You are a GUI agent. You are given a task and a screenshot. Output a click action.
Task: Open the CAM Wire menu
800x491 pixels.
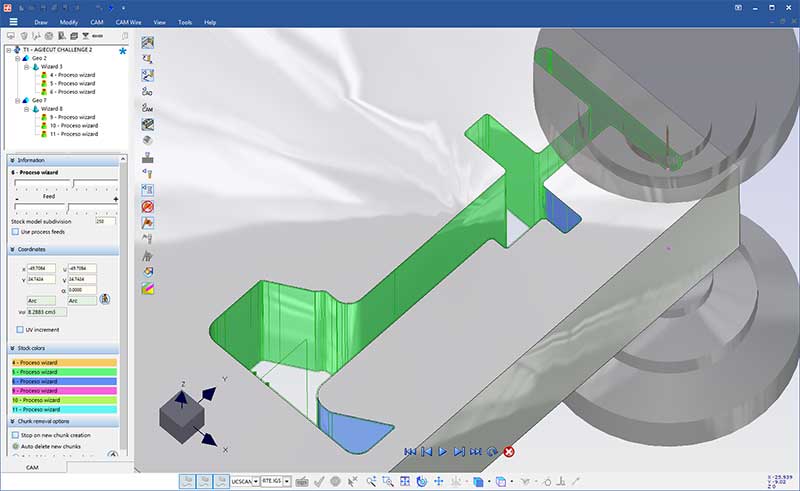coord(129,21)
